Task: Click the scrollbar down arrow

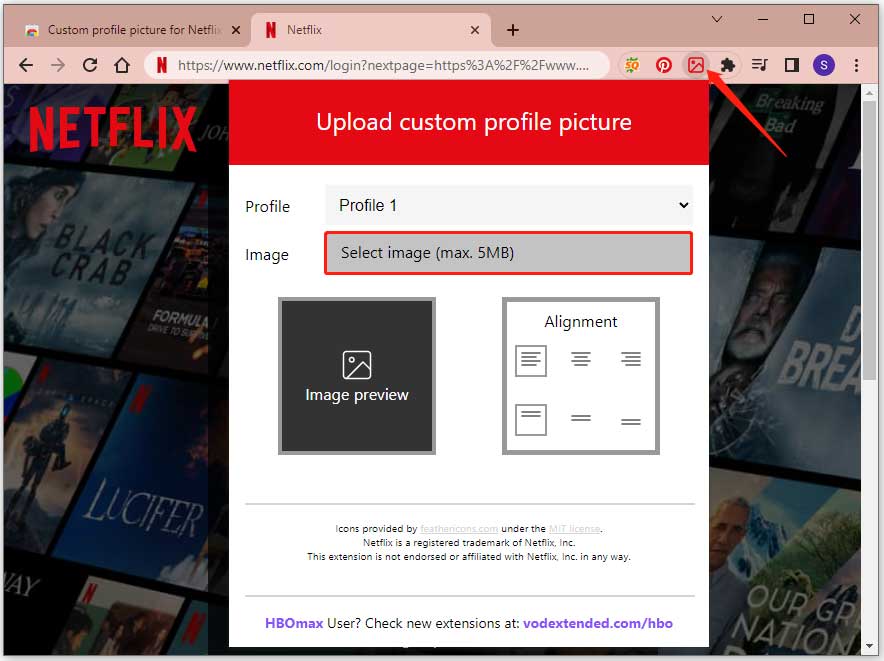Action: pyautogui.click(x=869, y=645)
